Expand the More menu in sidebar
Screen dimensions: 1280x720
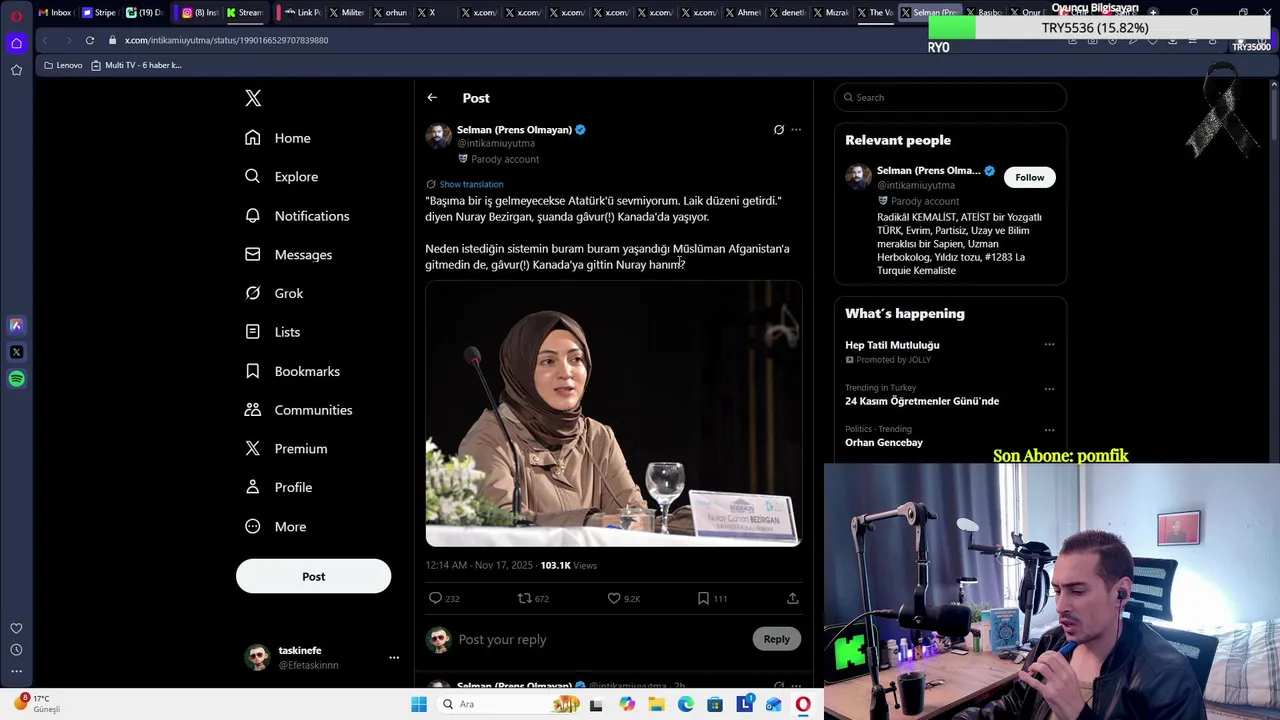point(275,527)
